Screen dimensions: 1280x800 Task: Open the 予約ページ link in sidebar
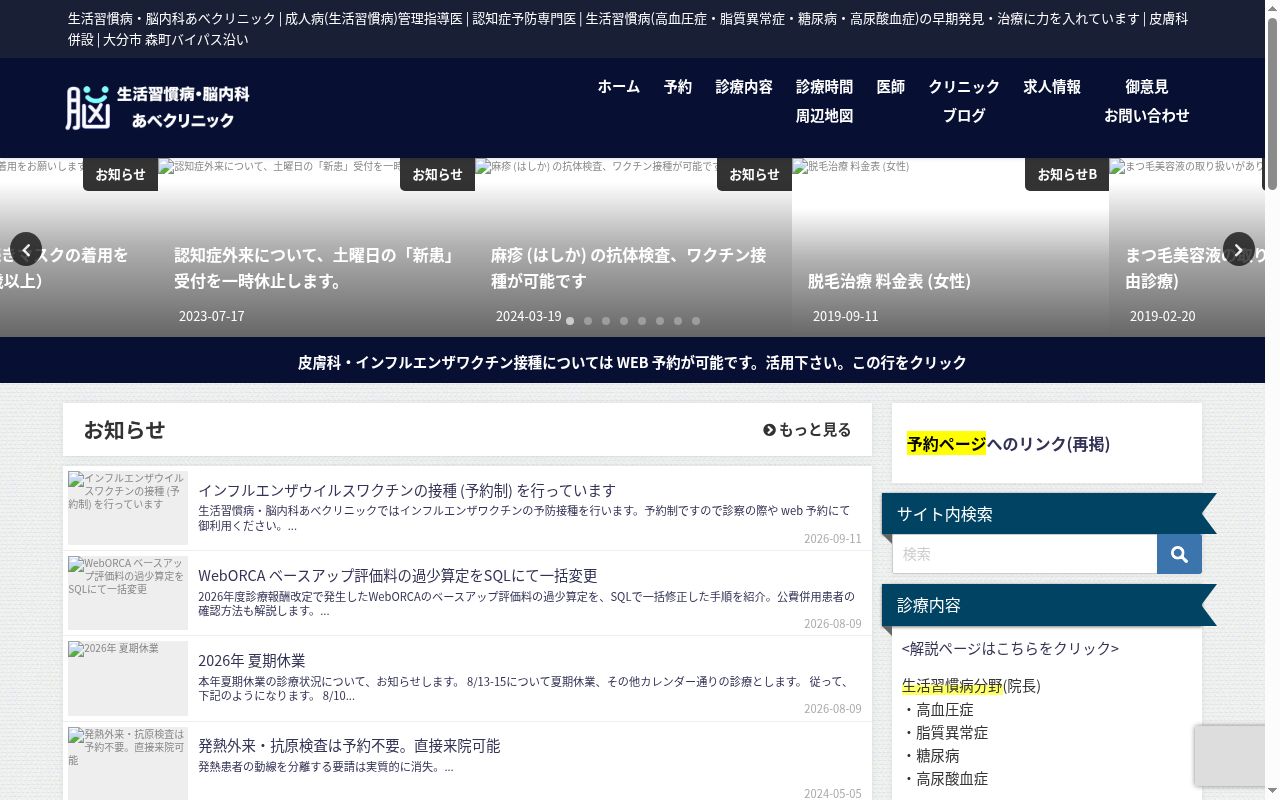pyautogui.click(x=946, y=444)
